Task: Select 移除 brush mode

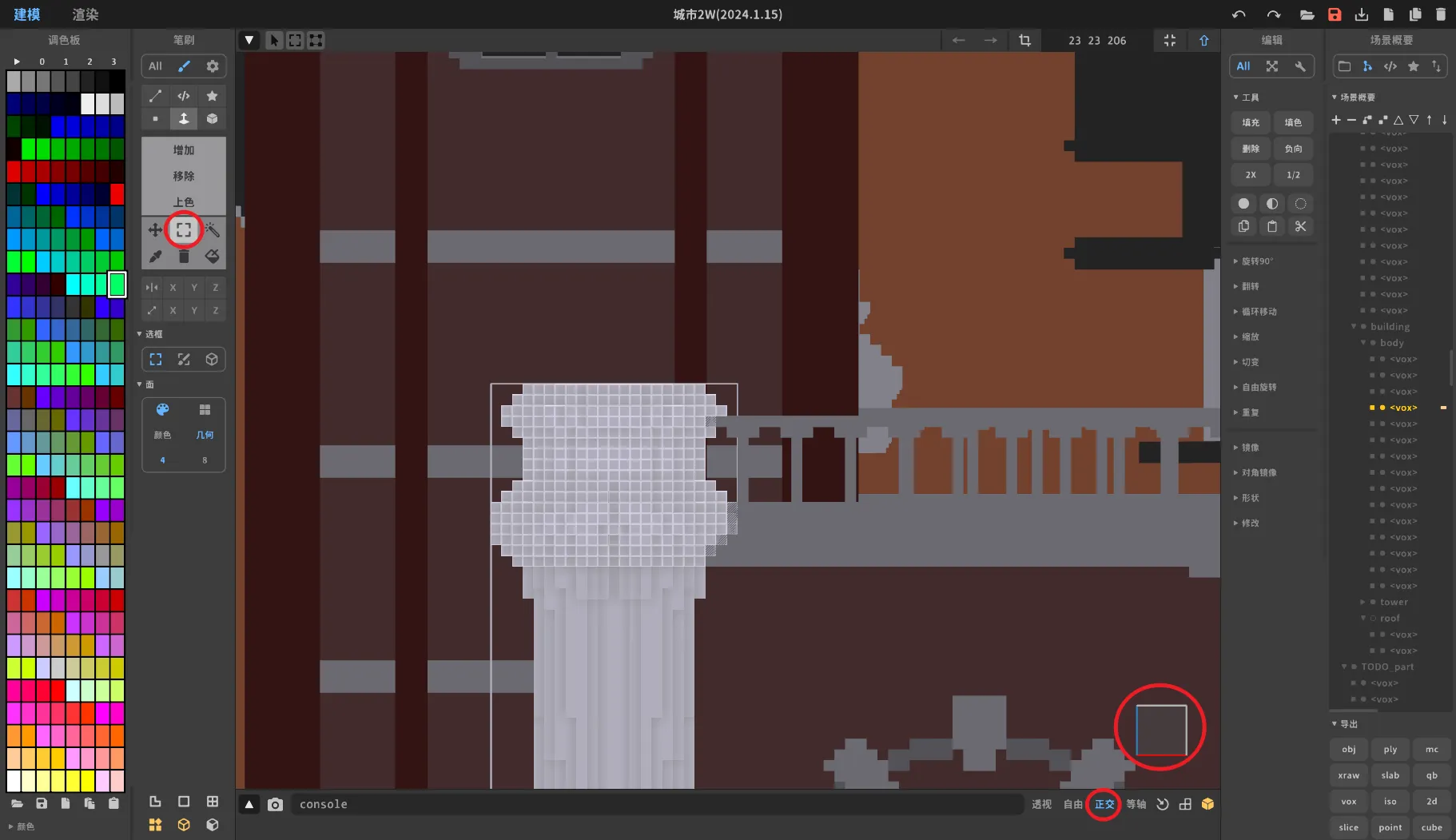Action: coord(184,176)
